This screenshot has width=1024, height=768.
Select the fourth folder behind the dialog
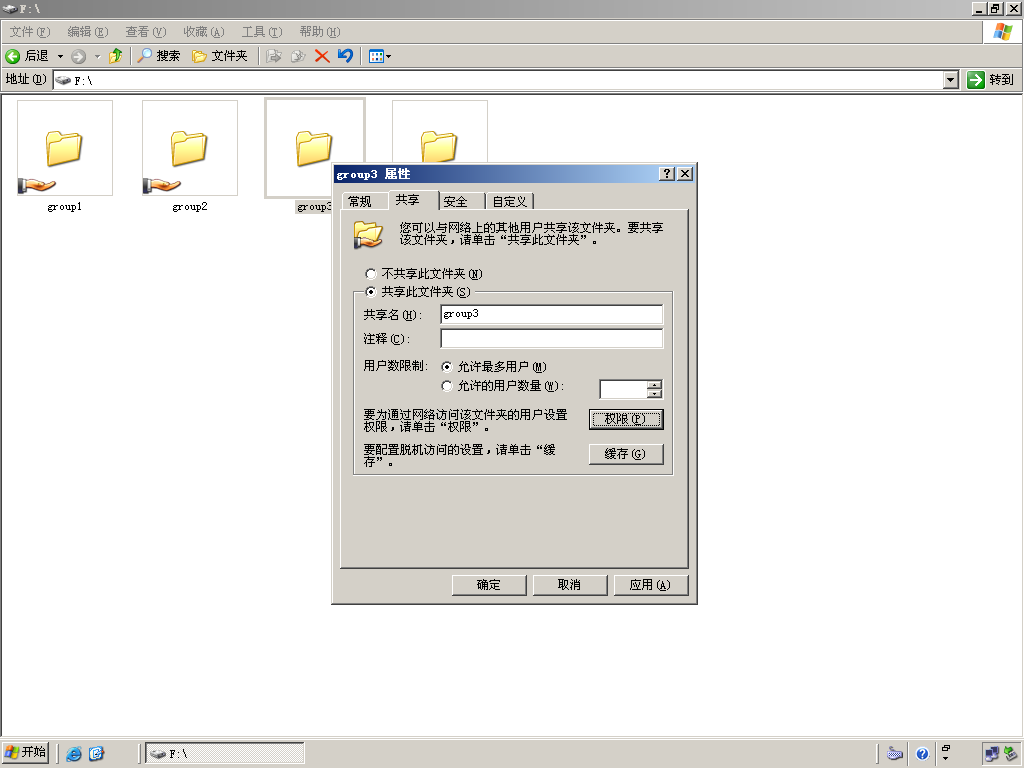click(440, 132)
